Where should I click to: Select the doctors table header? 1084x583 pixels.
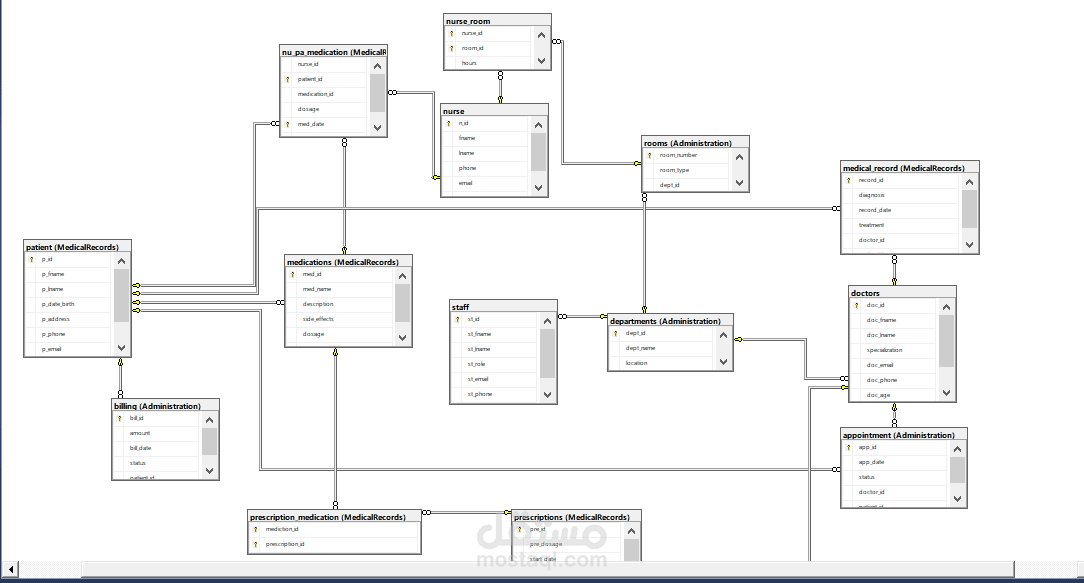coord(902,293)
